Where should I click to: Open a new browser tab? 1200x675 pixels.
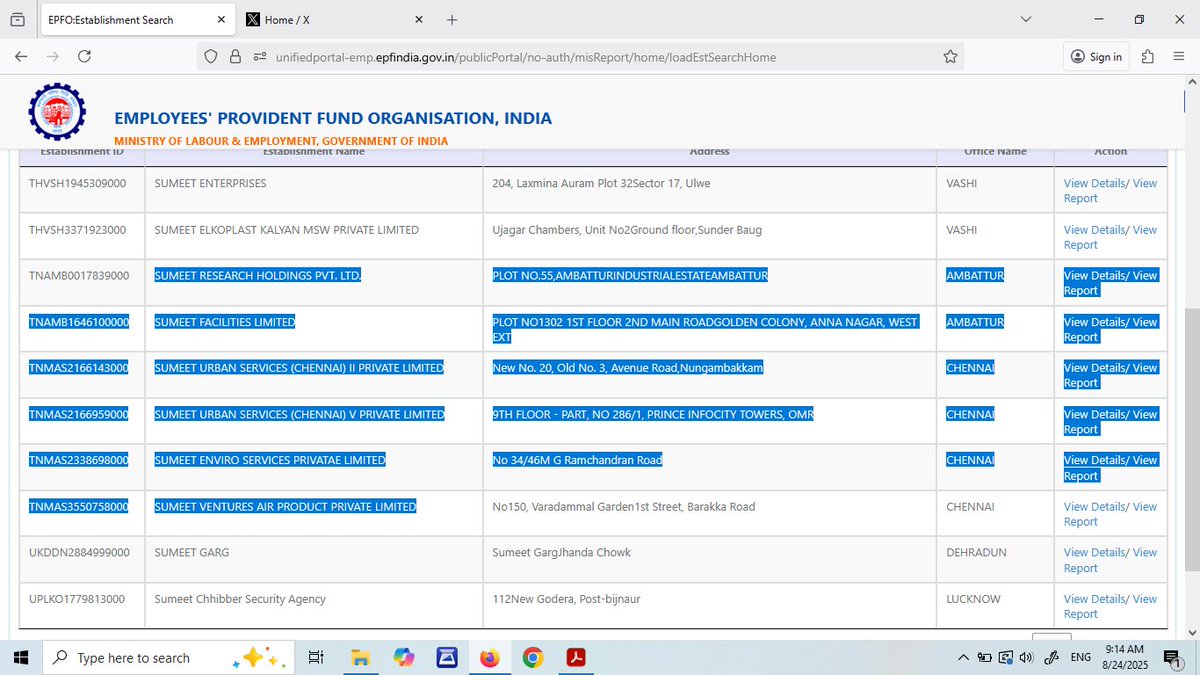(452, 19)
